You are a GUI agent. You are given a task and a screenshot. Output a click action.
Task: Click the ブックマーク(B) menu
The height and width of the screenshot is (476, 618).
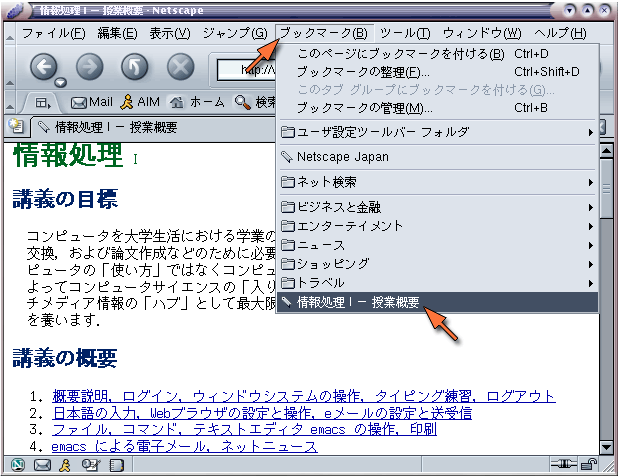[x=324, y=33]
